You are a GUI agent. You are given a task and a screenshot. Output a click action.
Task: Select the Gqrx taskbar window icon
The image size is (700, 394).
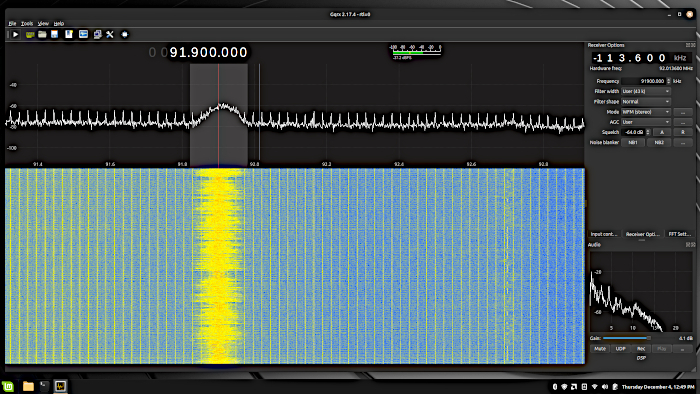[x=60, y=386]
